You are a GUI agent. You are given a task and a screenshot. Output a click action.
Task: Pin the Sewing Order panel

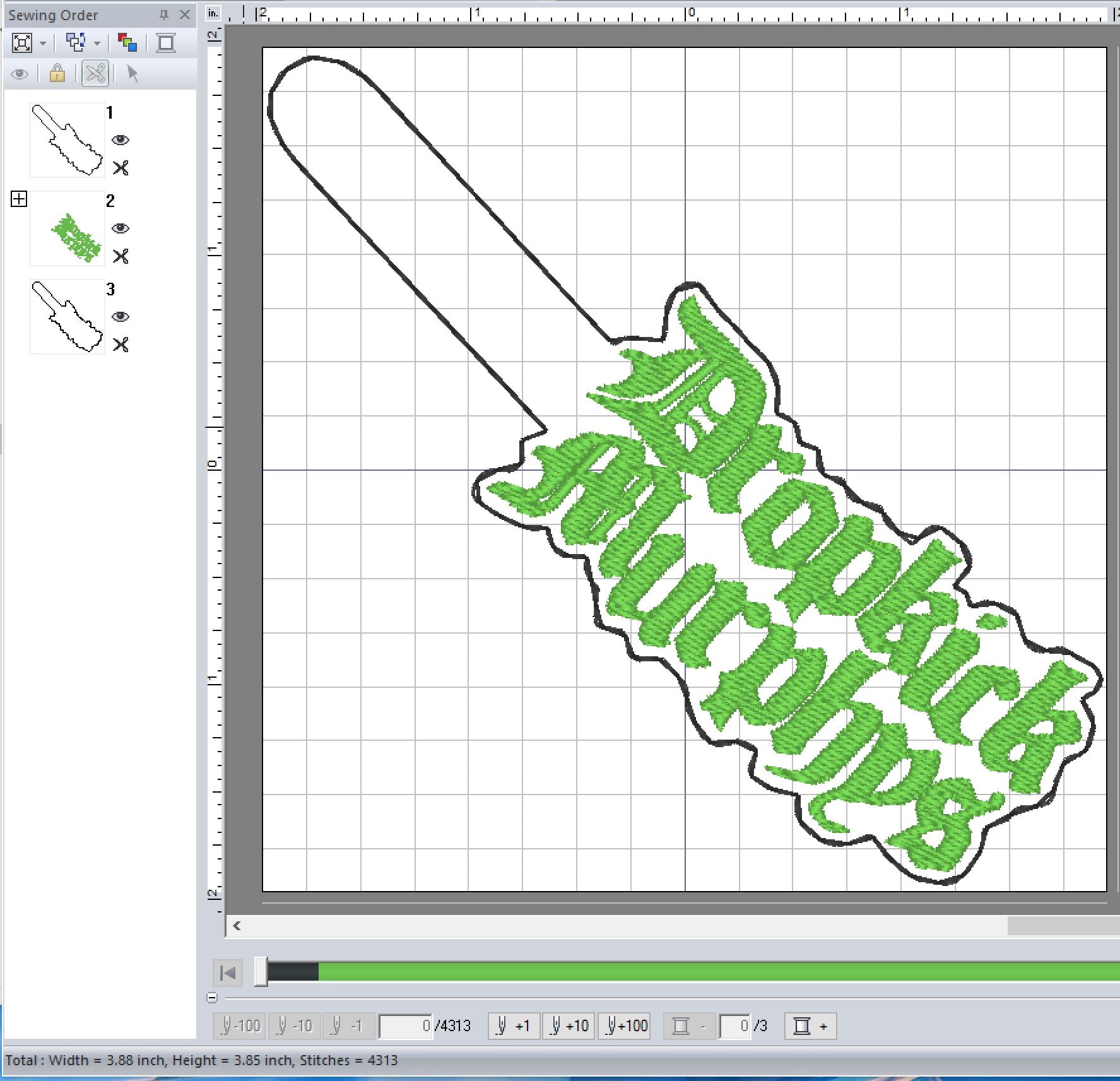[x=164, y=15]
